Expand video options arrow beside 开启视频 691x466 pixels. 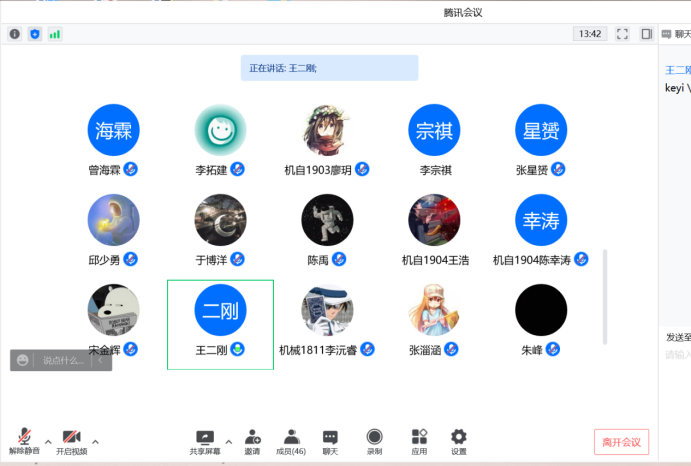tap(96, 441)
